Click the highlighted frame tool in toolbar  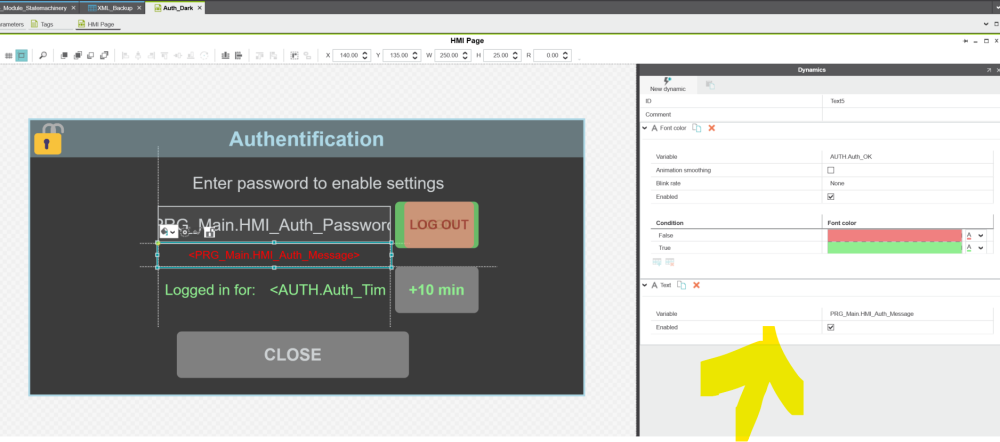point(21,55)
